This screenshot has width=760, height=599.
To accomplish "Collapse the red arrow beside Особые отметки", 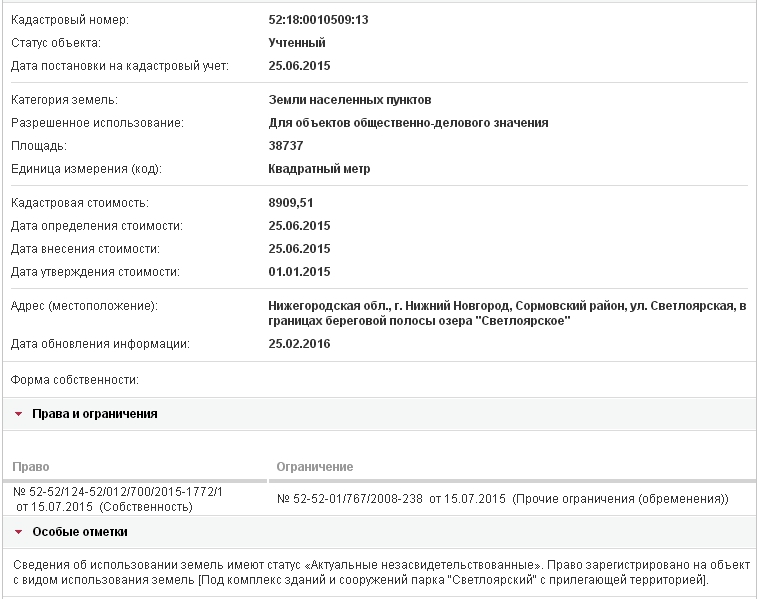I will click(19, 532).
